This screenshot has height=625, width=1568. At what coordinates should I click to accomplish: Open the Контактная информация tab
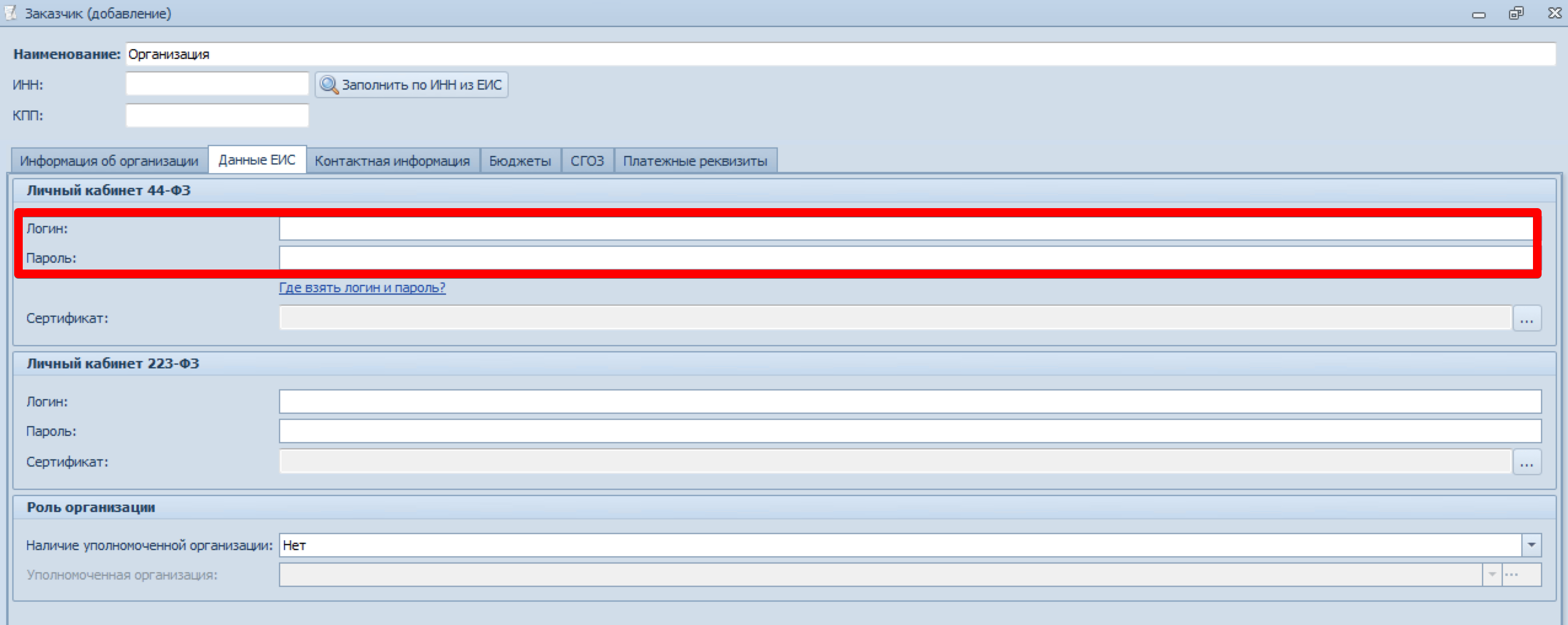point(393,161)
